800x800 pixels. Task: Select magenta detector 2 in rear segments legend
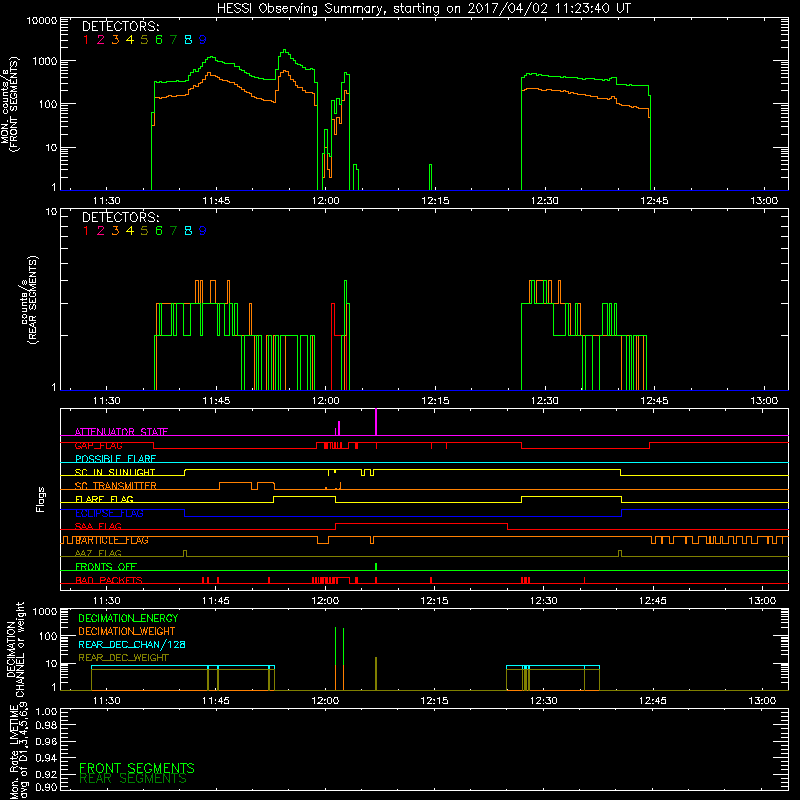(x=101, y=231)
